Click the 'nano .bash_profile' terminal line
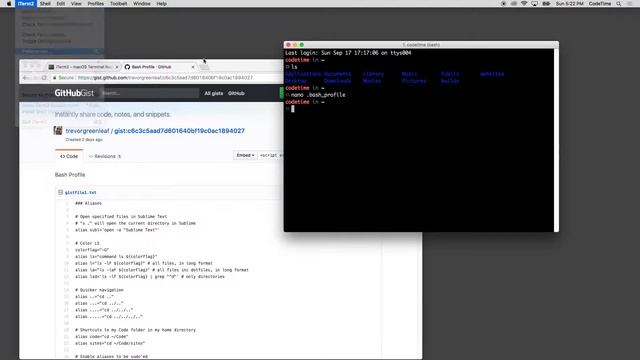The height and width of the screenshot is (360, 640). (x=318, y=95)
